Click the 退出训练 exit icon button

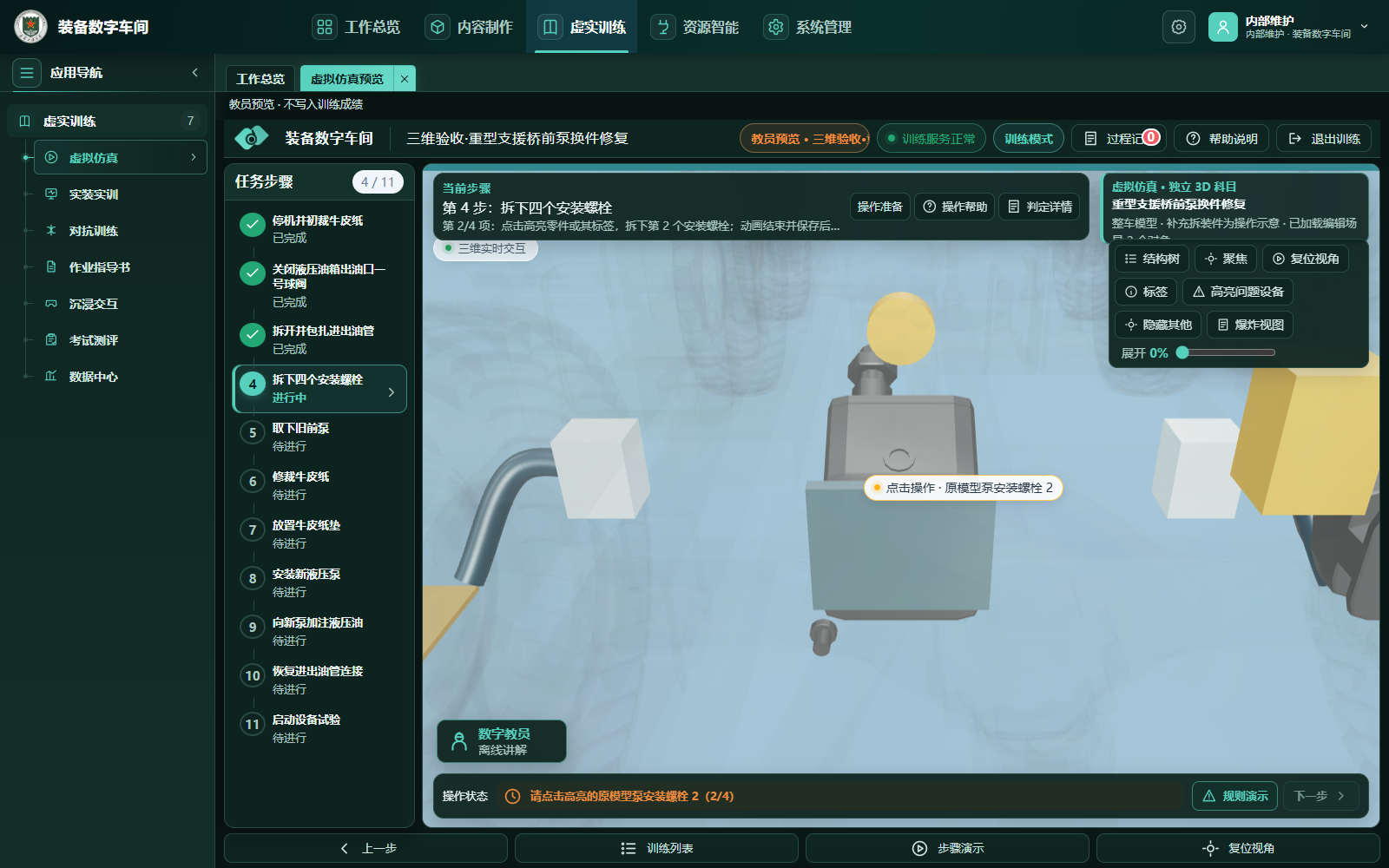(x=1324, y=139)
